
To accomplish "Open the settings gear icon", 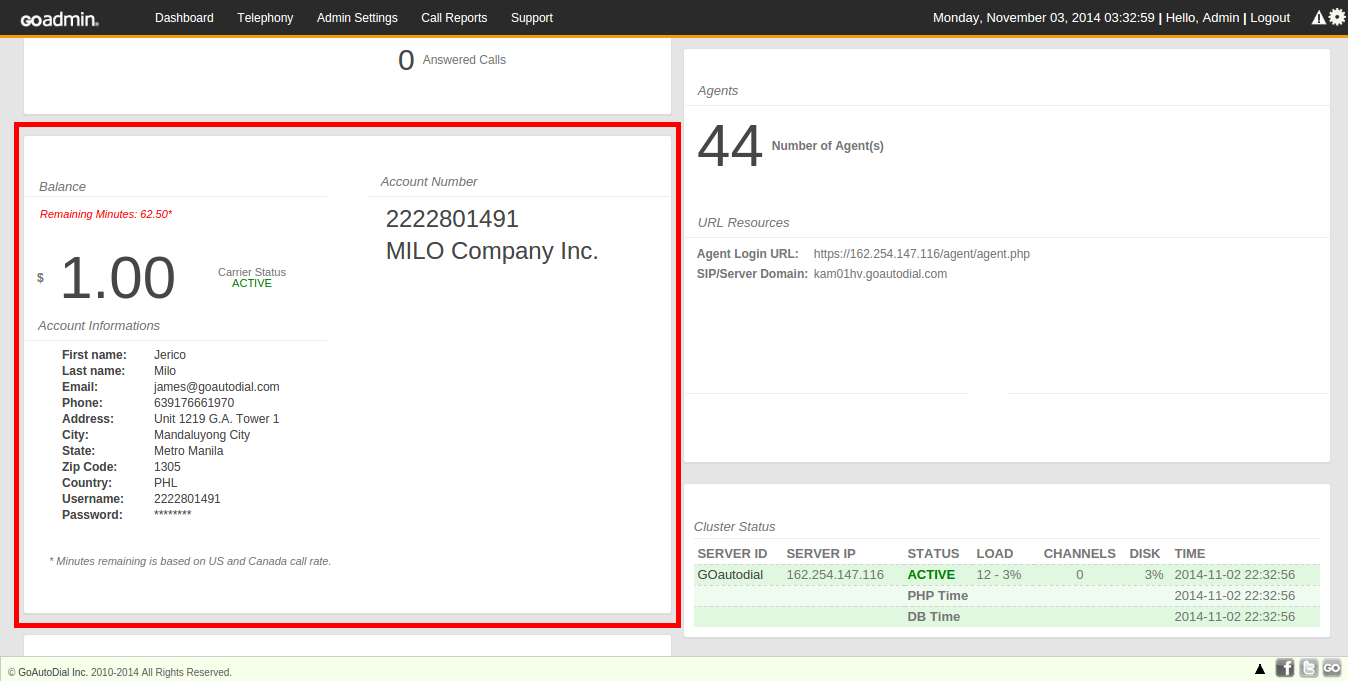I will [1337, 17].
